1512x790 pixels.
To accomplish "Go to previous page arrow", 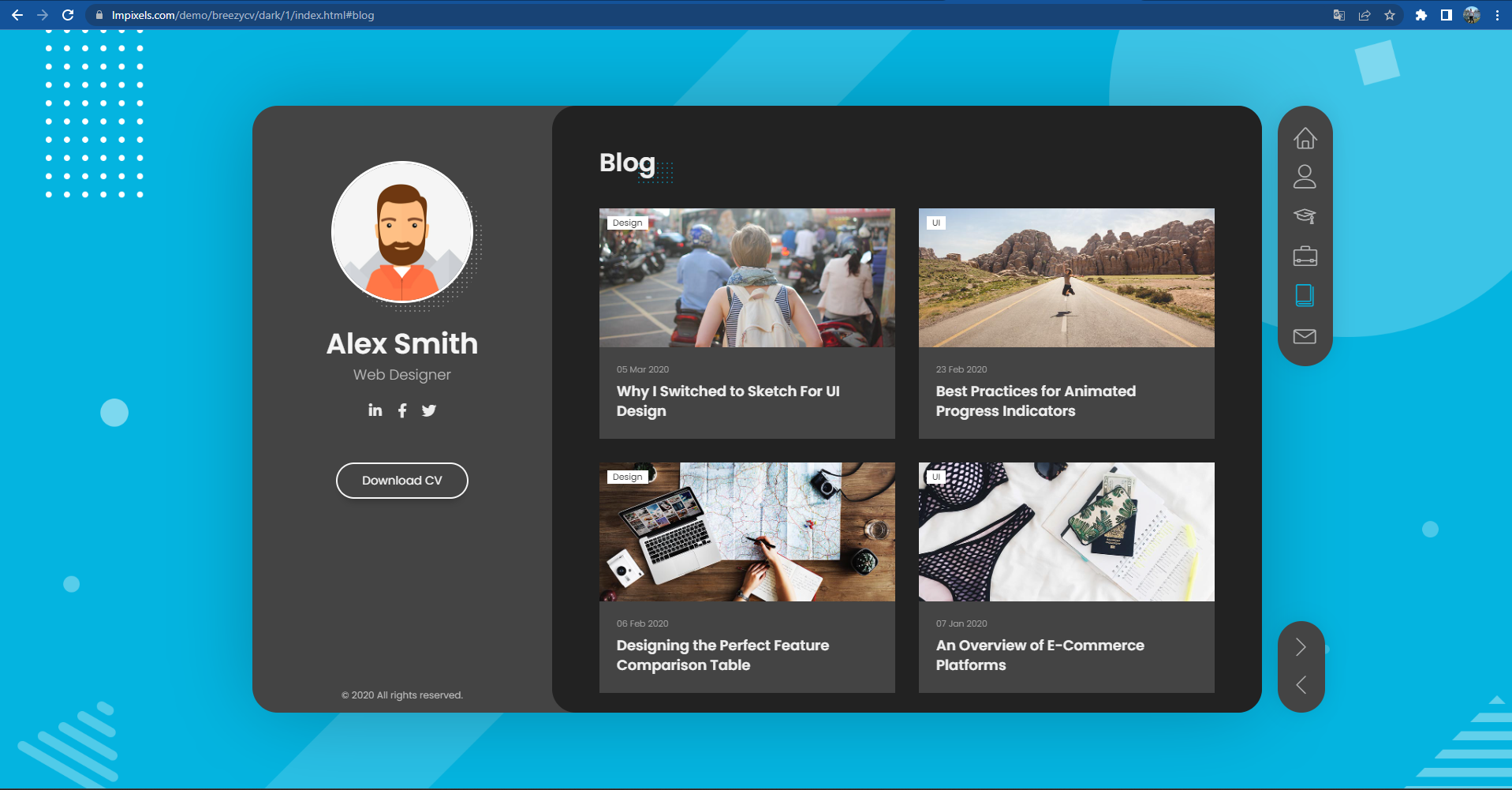I will 1301,684.
